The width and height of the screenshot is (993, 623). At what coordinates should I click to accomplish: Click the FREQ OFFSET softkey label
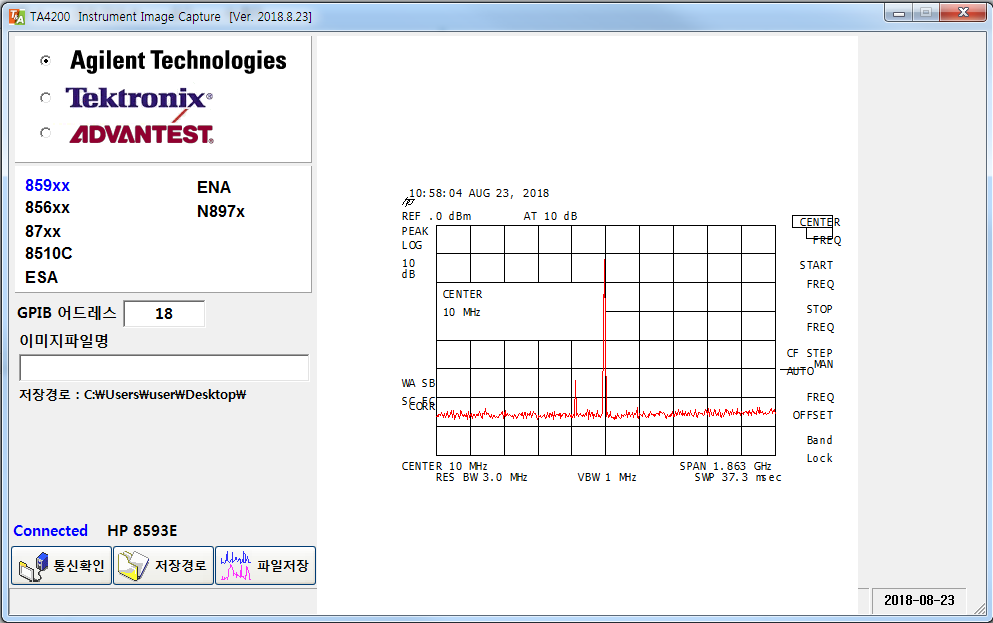point(814,406)
